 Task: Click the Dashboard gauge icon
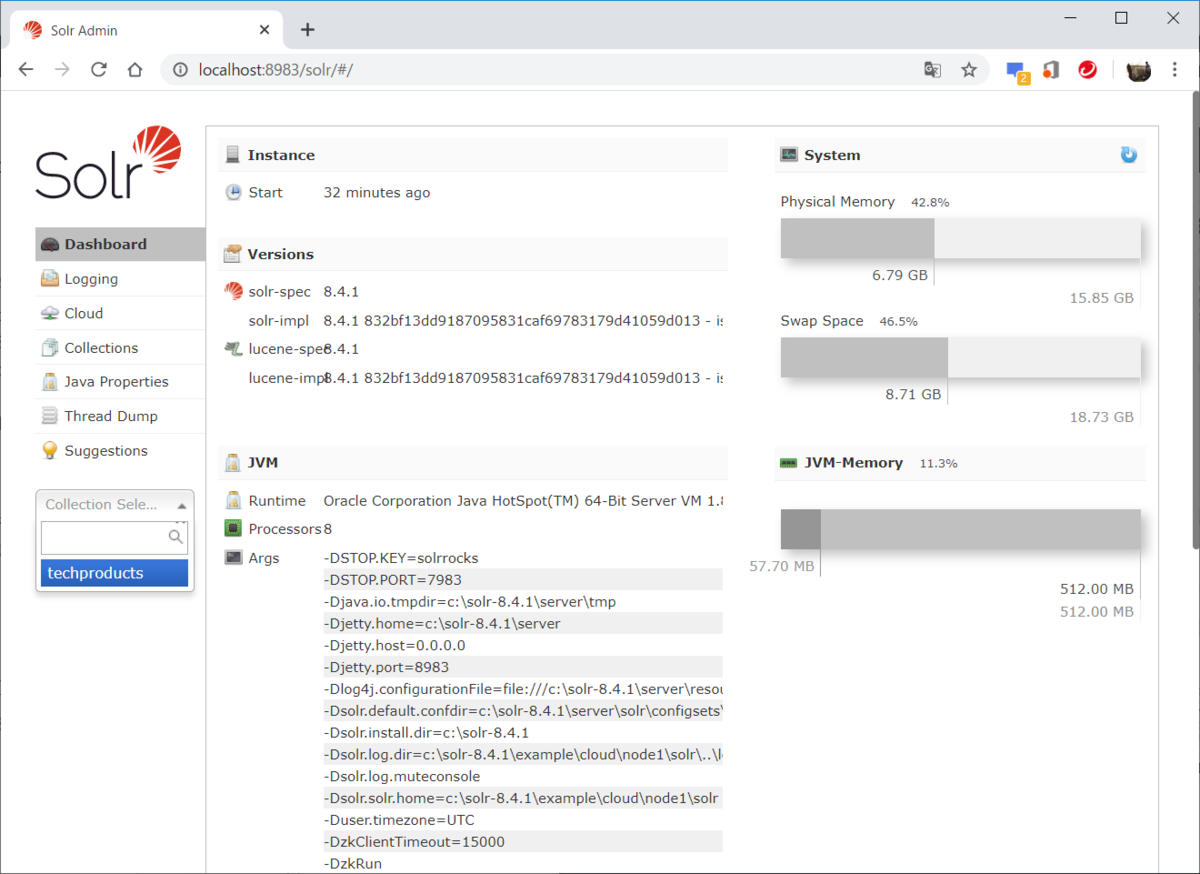50,244
